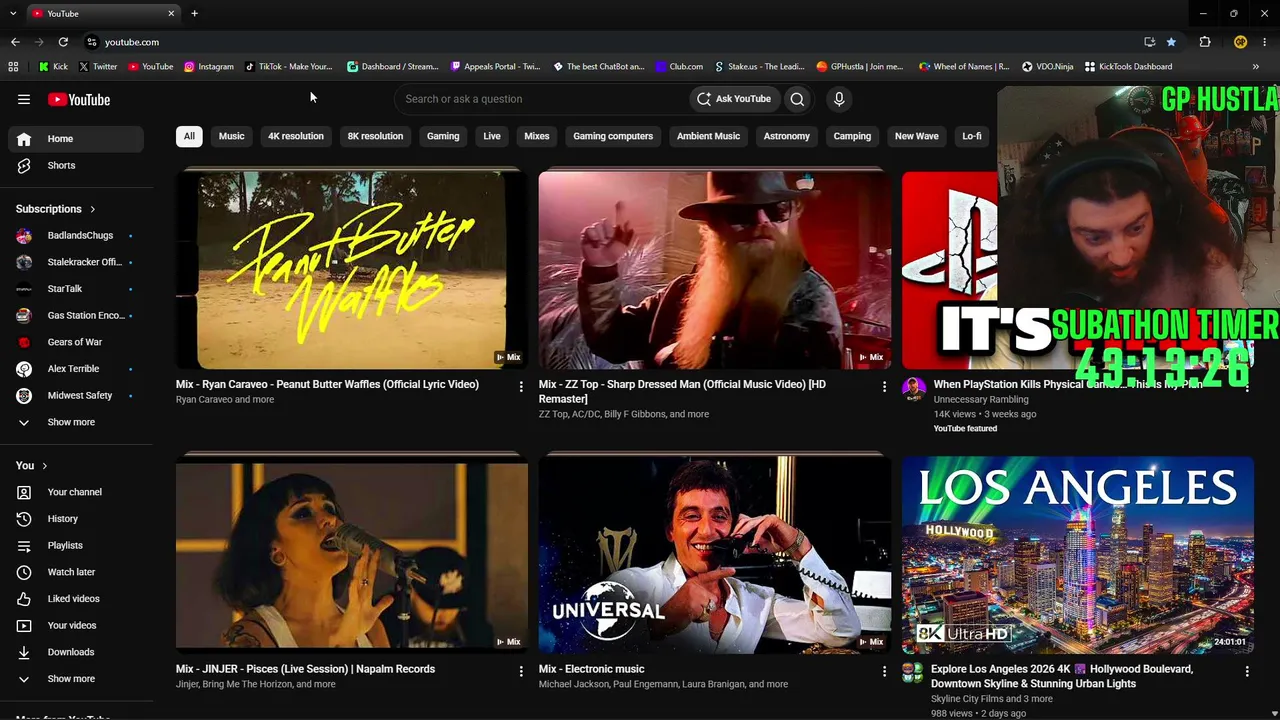1280x720 pixels.
Task: Expand Show more under You section
Action: pos(76,679)
